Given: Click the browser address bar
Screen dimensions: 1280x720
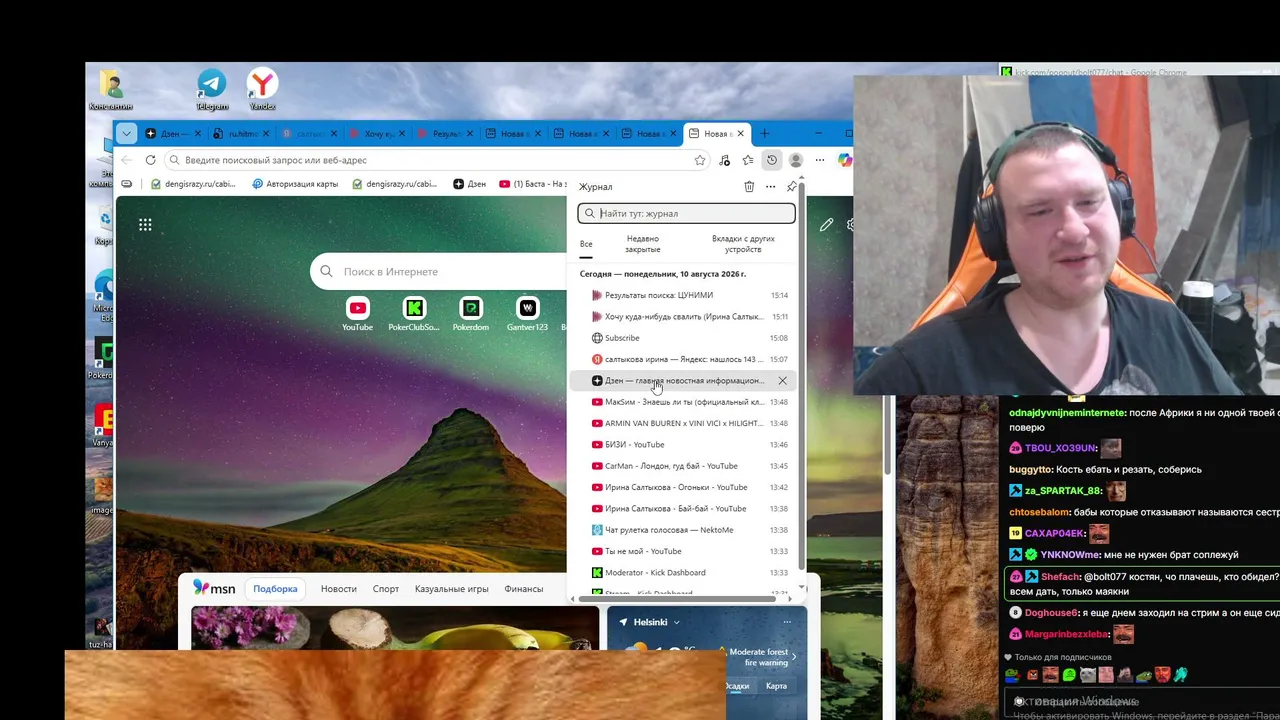Looking at the screenshot, I should click(x=435, y=160).
